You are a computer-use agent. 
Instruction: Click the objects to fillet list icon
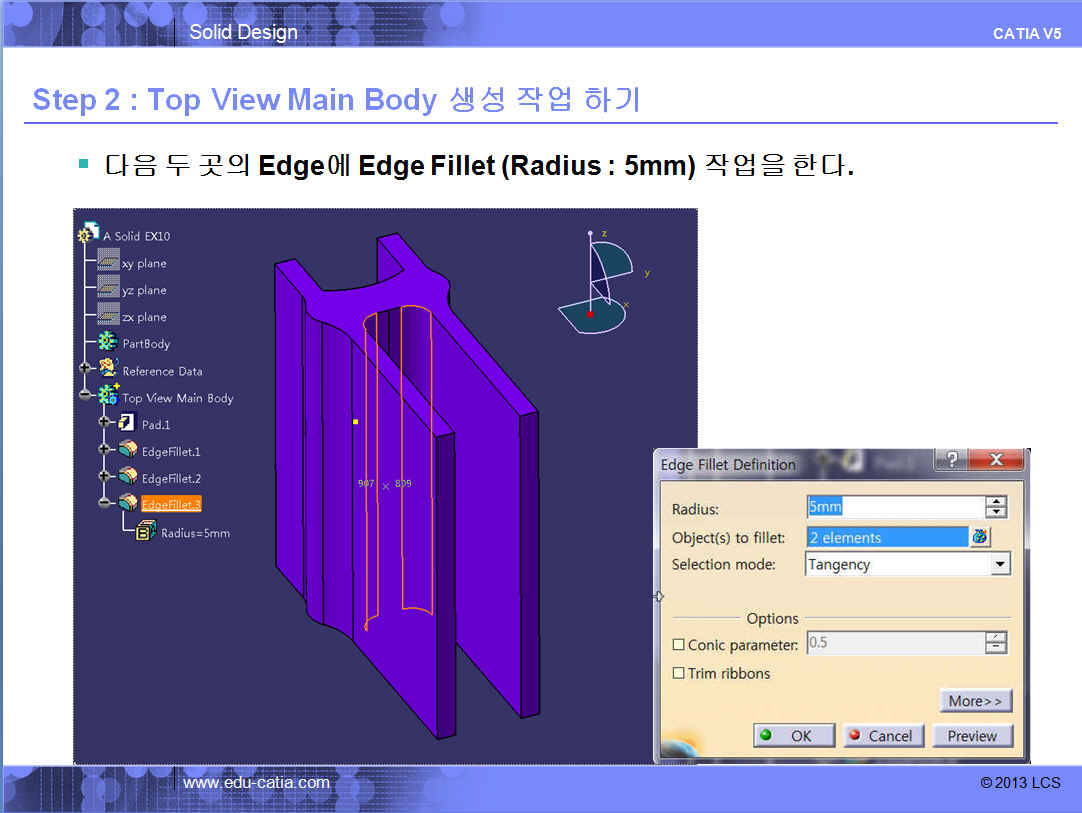981,537
